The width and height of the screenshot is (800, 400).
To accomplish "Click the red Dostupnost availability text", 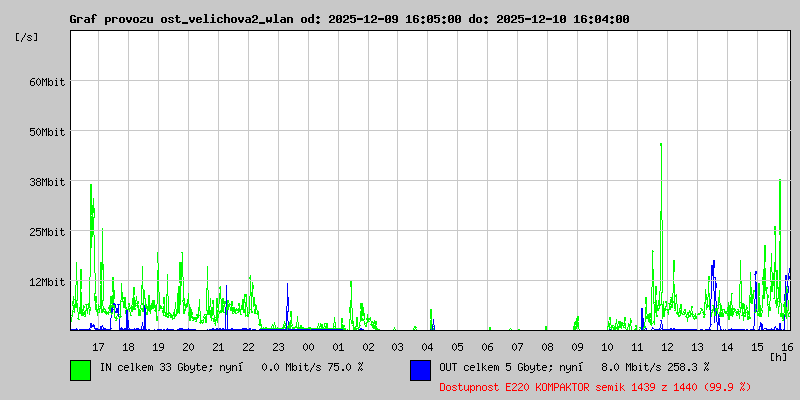I will 595,387.
